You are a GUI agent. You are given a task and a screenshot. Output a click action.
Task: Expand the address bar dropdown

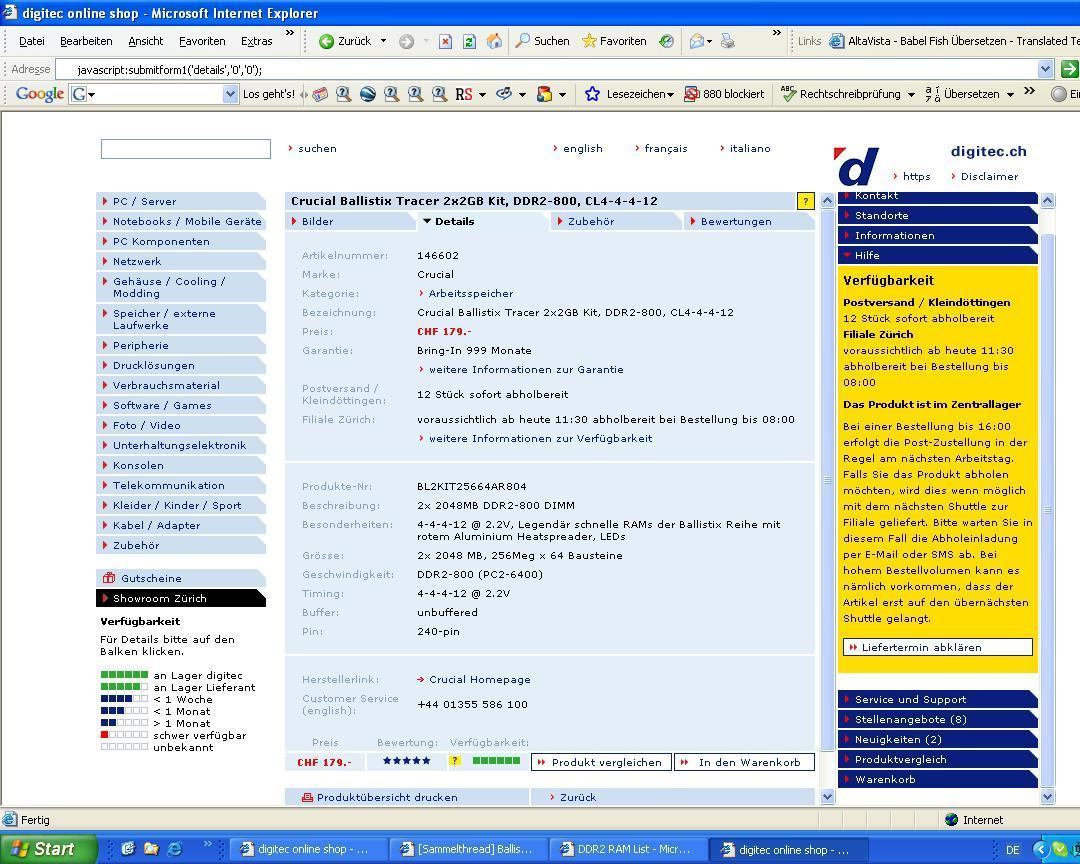coord(1046,69)
